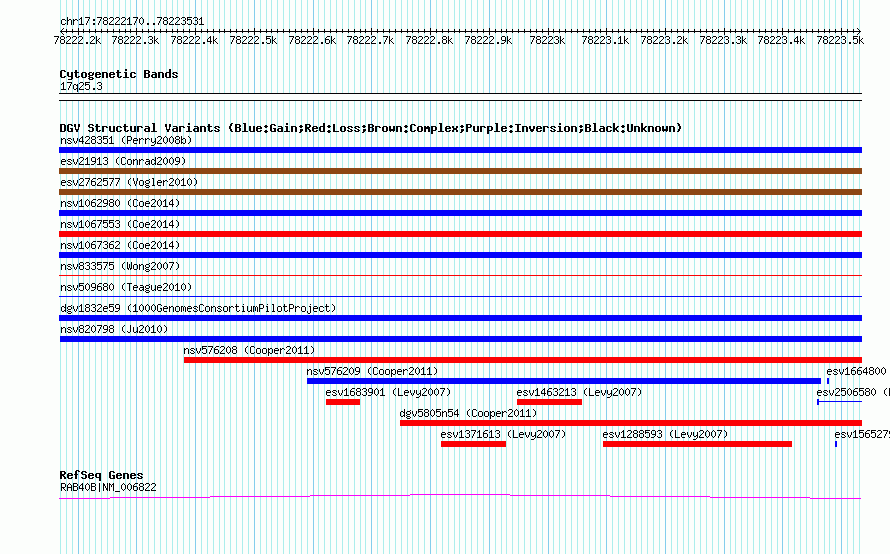This screenshot has height=554, width=890.
Task: Click the magenta RAB40B gene track line
Action: 460,497
